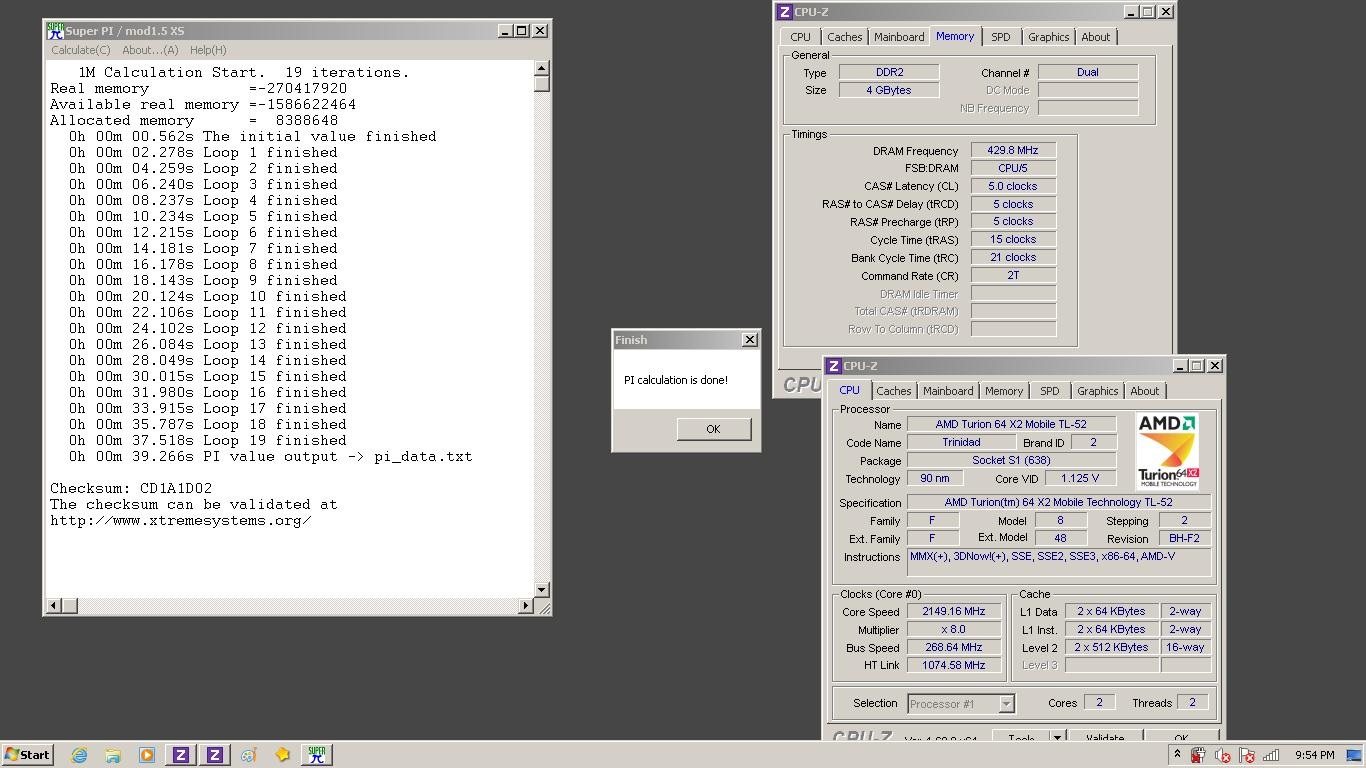The width and height of the screenshot is (1366, 768).
Task: Open Windows Explorer from the taskbar
Action: (113, 755)
